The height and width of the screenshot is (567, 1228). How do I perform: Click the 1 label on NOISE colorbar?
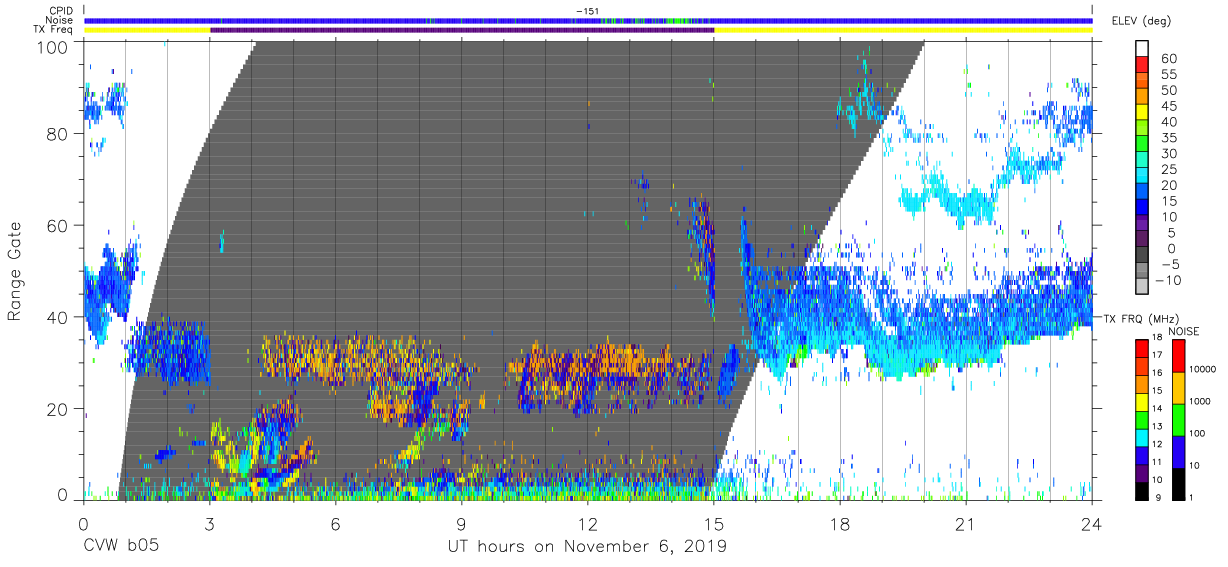(1192, 497)
